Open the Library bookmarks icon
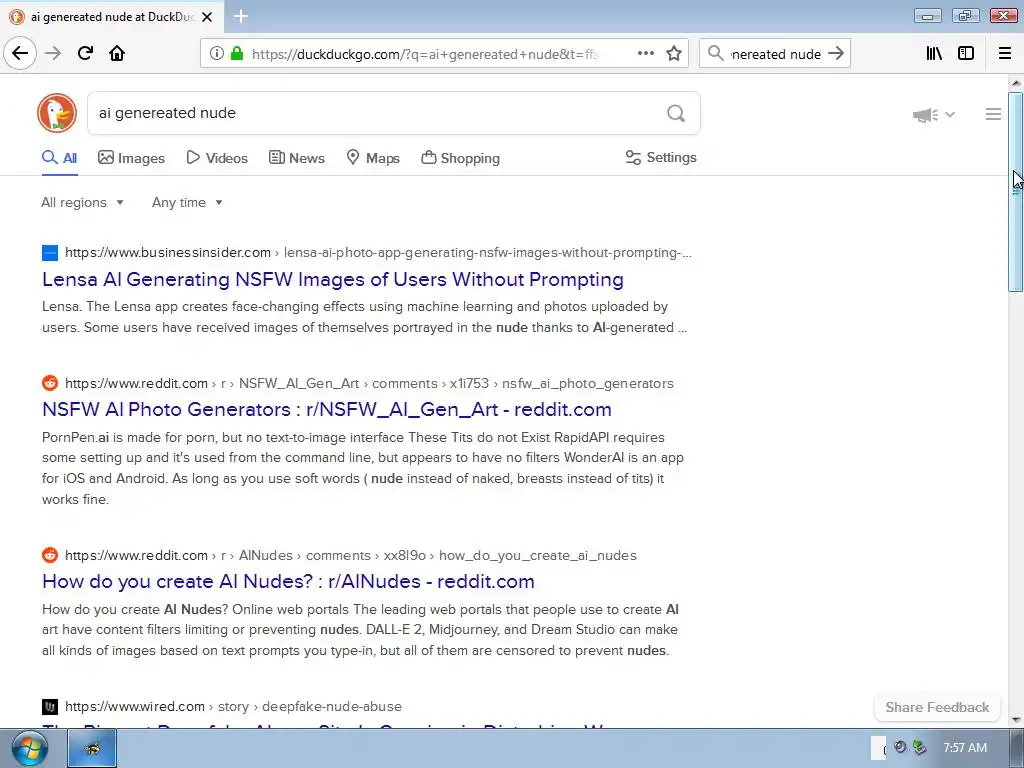 point(934,54)
